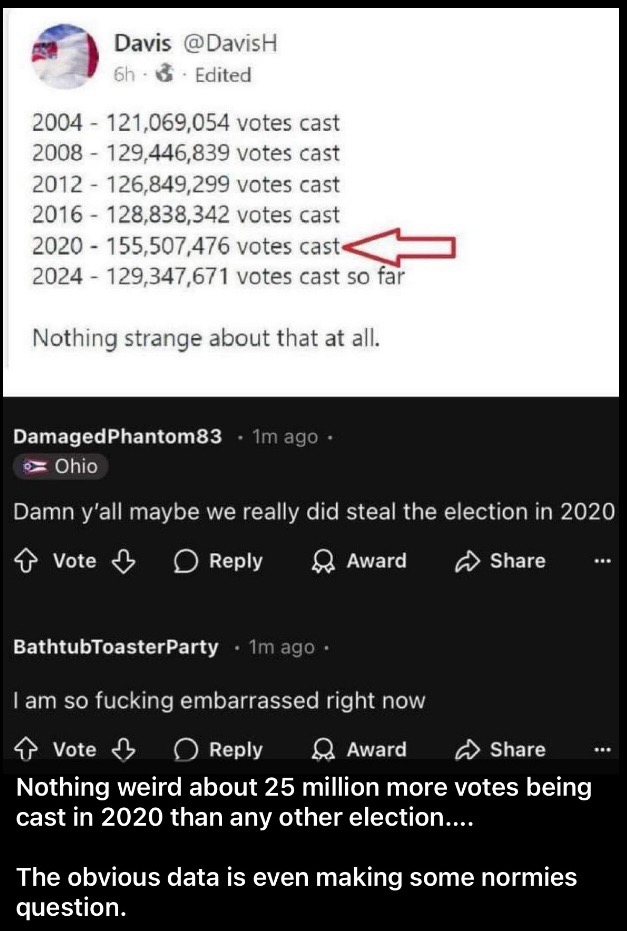
Task: Open DamagedPhantom83's user profile
Action: [x=117, y=436]
